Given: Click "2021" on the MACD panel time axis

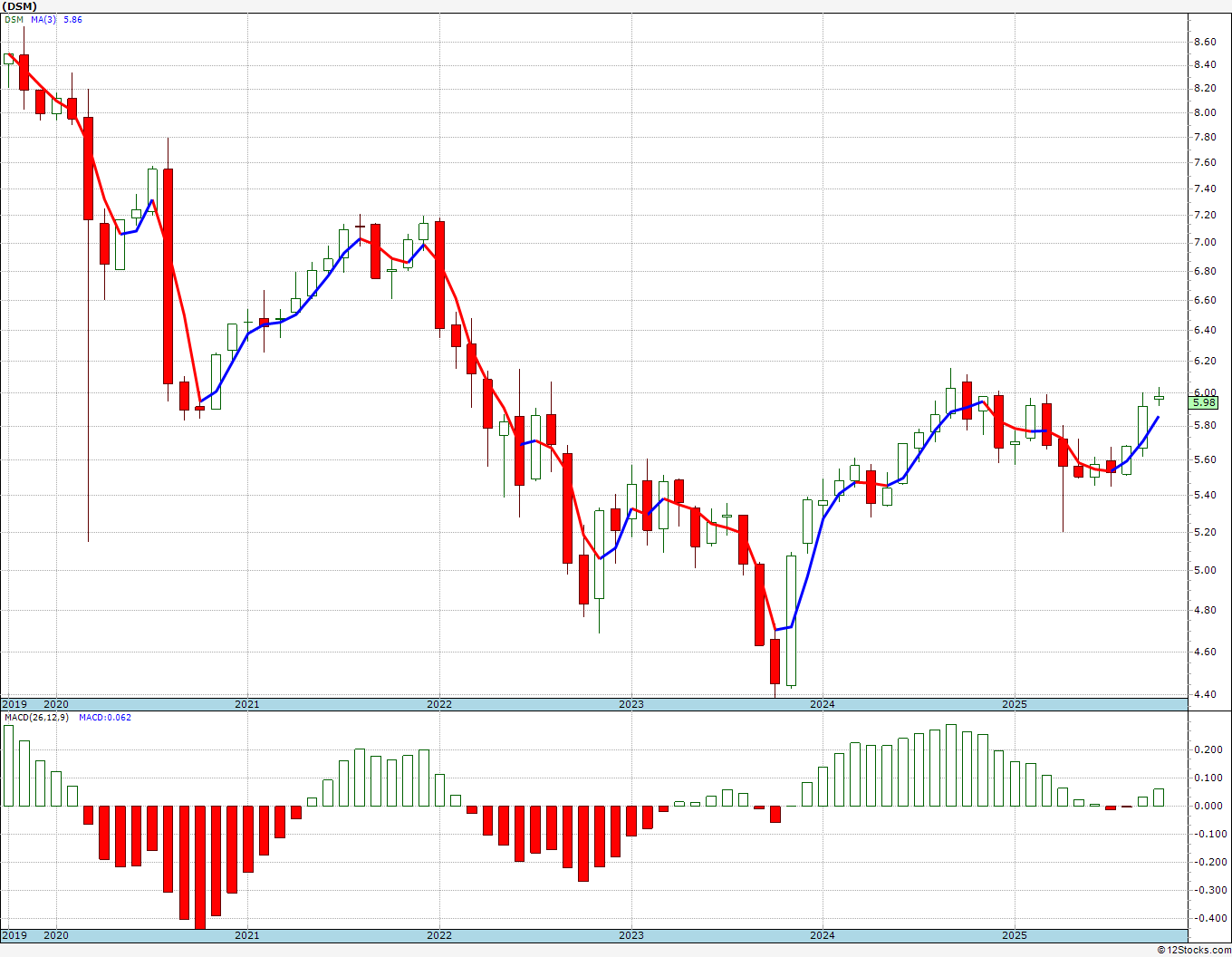Looking at the screenshot, I should [247, 935].
